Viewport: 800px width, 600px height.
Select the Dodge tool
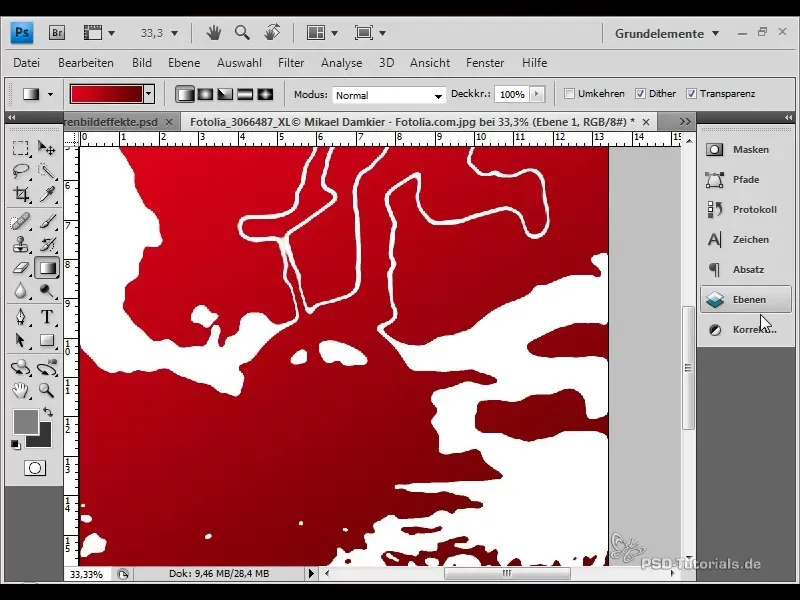click(46, 291)
